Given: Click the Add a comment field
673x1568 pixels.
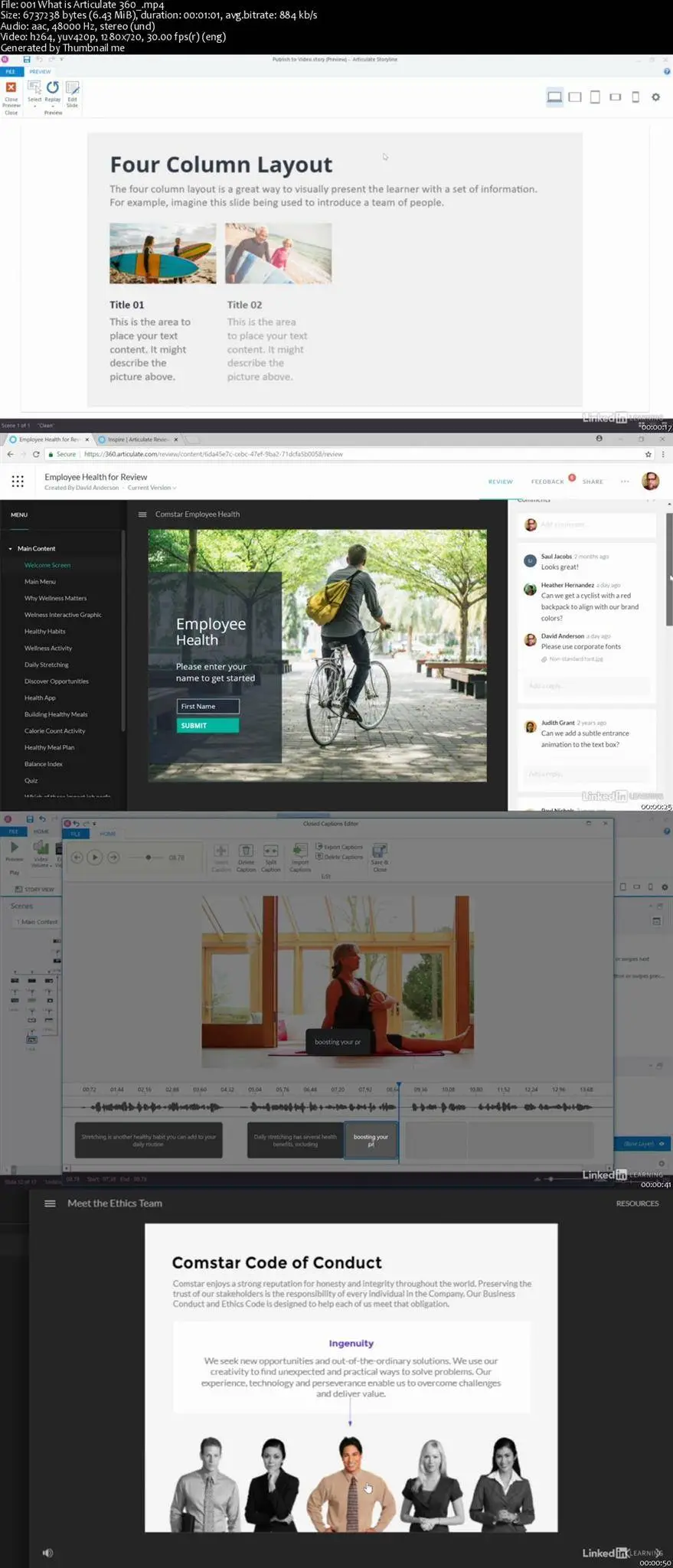Looking at the screenshot, I should 588,524.
